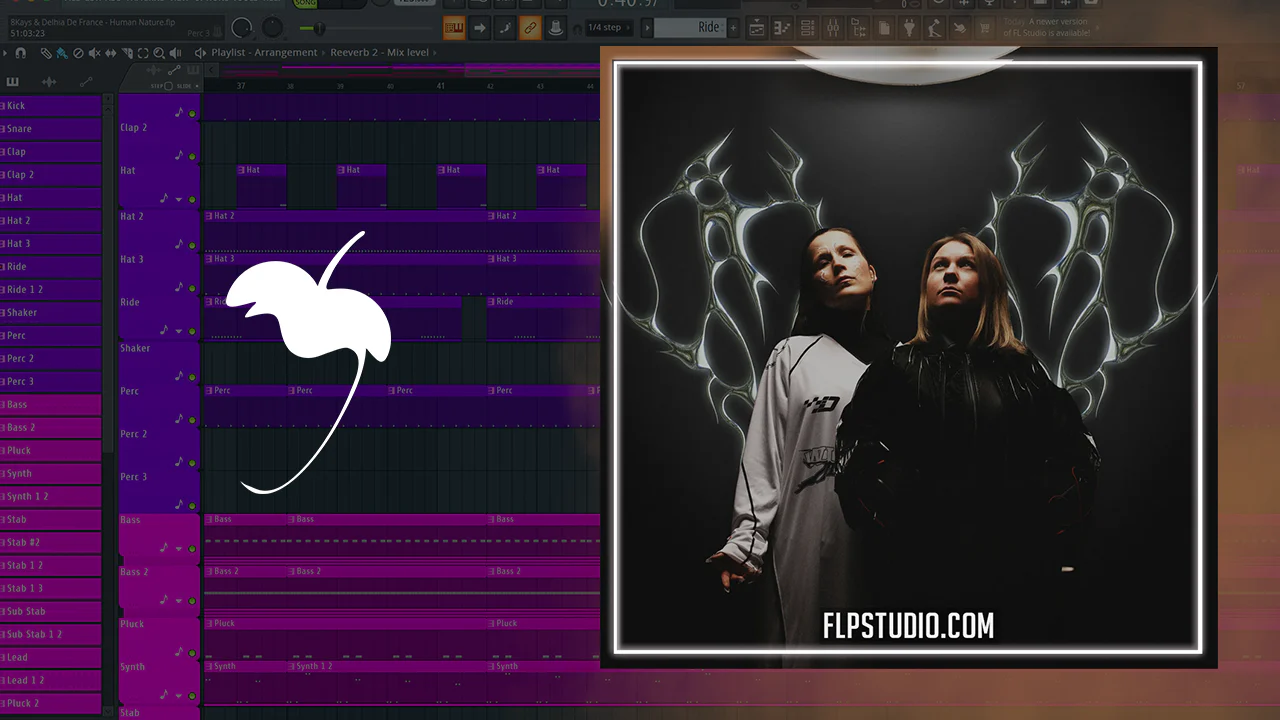Click the green horizontal slider handle
Image resolution: width=1280 pixels, height=720 pixels.
(x=319, y=27)
